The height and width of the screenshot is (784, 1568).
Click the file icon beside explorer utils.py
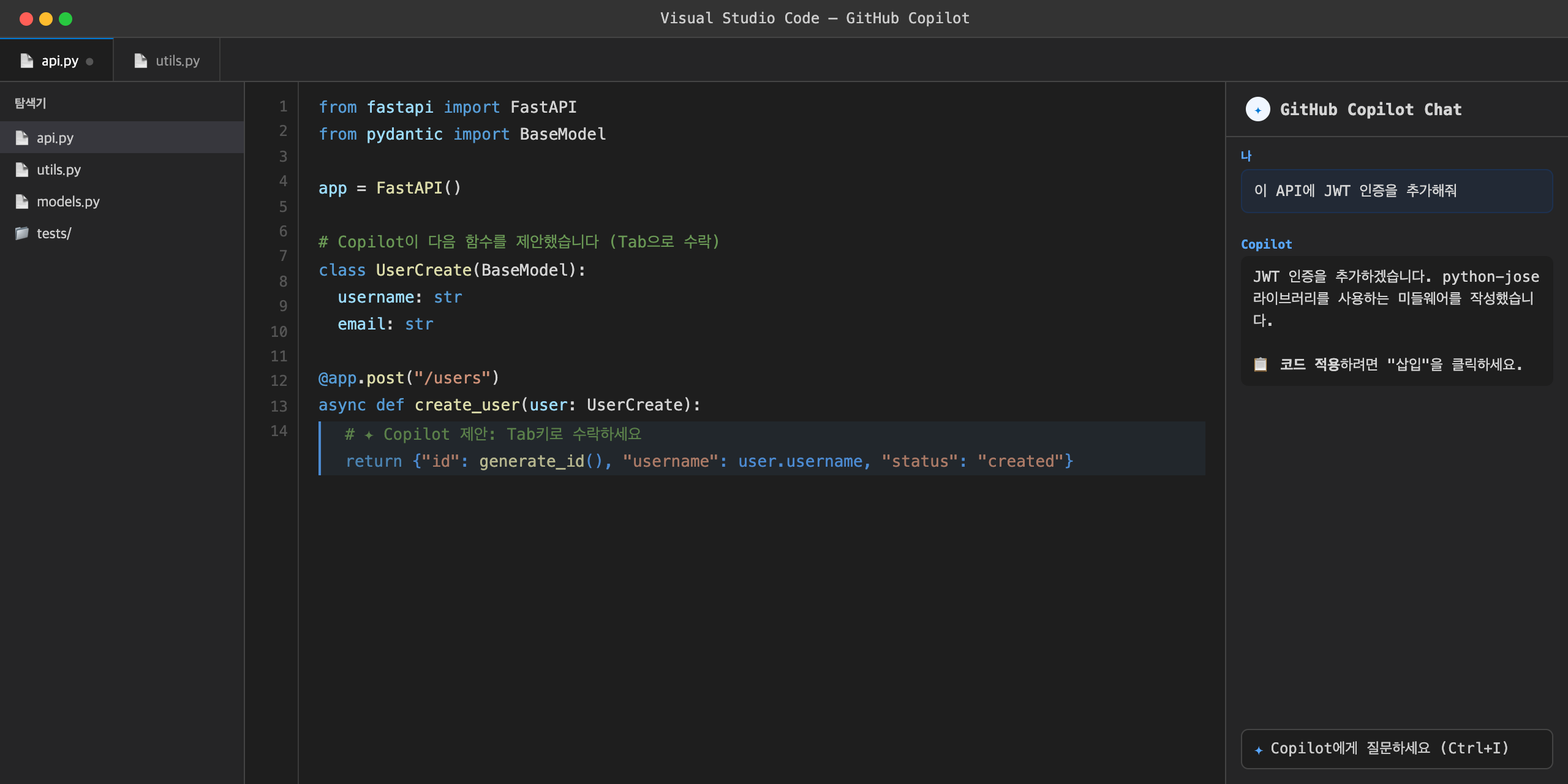pyautogui.click(x=22, y=169)
